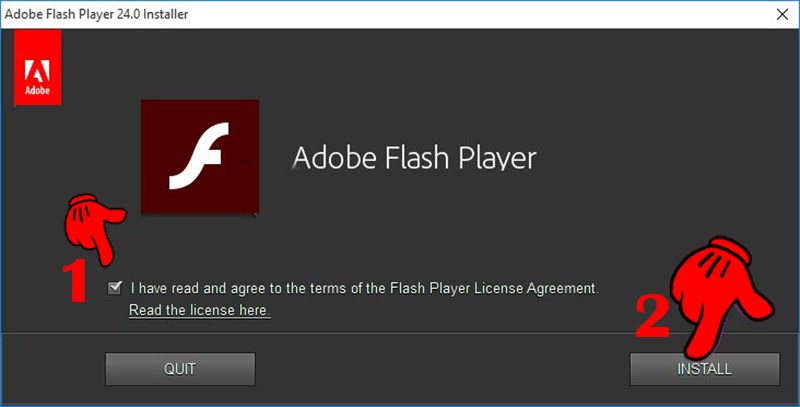800x407 pixels.
Task: Click the dark red Flash Player logo
Action: tap(200, 155)
